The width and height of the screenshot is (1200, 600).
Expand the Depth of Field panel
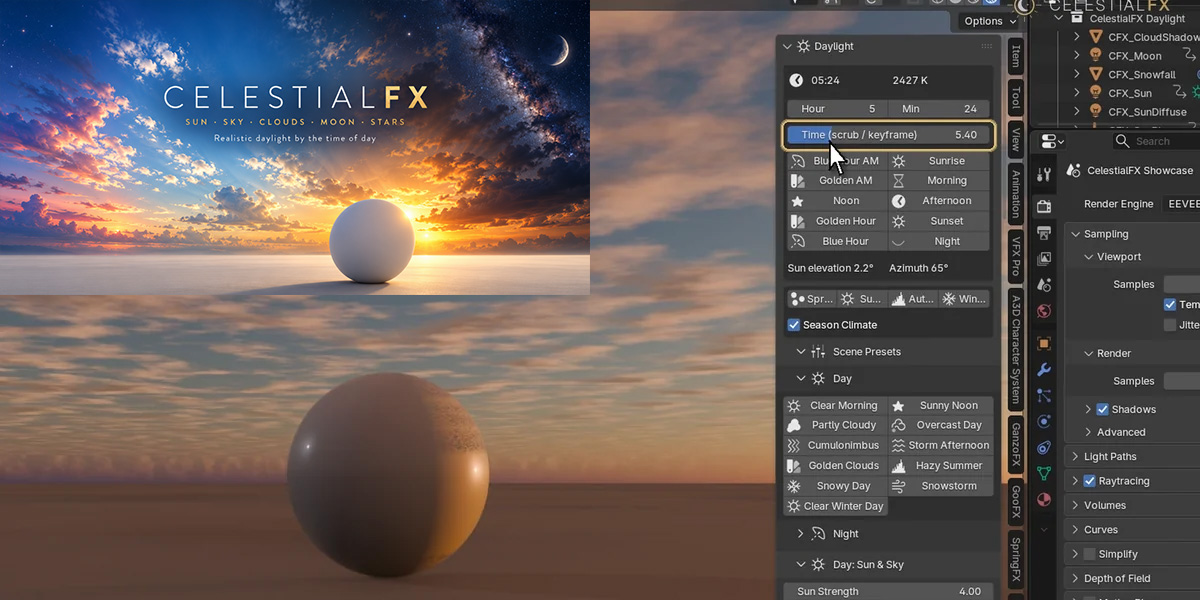click(x=1076, y=579)
